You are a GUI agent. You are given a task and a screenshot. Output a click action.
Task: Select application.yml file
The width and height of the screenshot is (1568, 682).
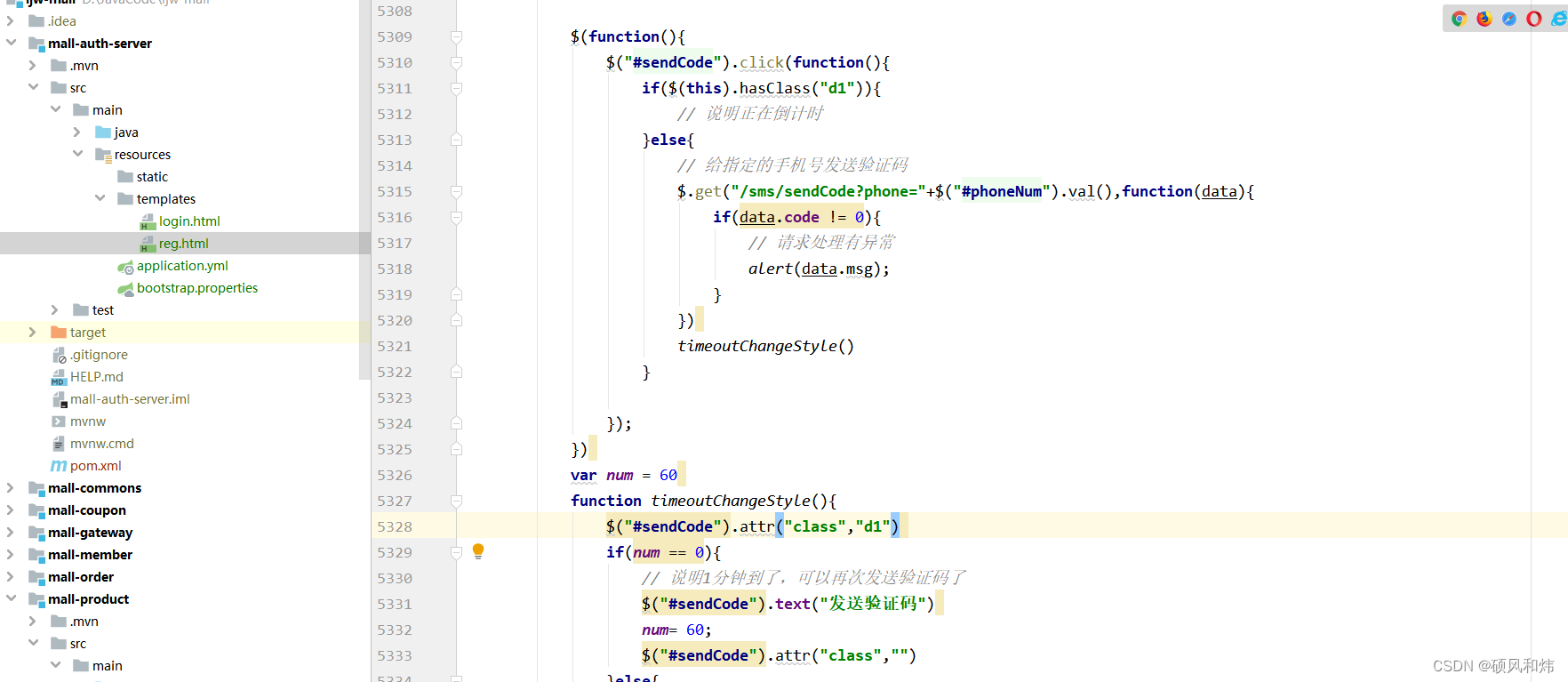tap(182, 266)
